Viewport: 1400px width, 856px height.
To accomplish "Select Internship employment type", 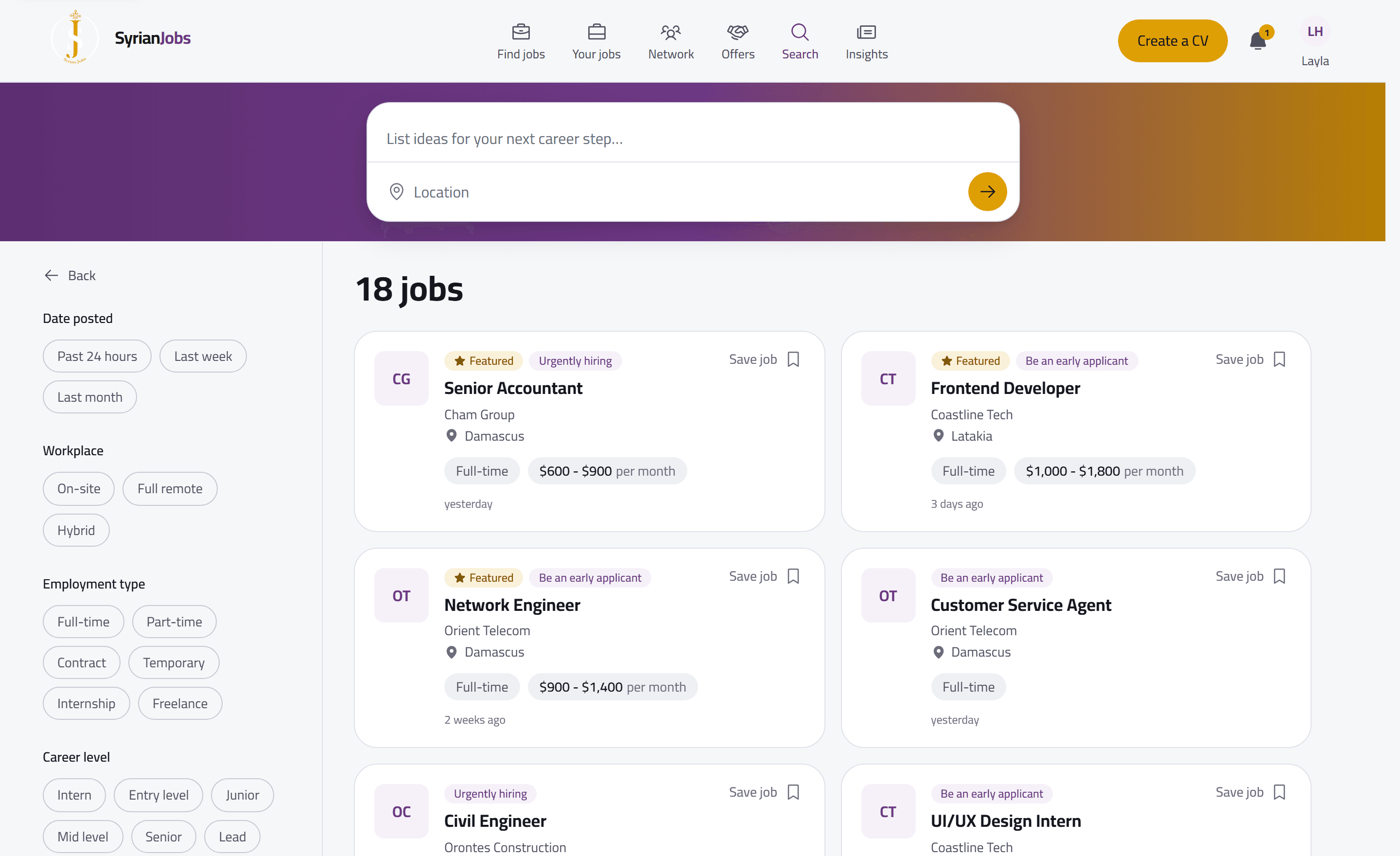I will pyautogui.click(x=87, y=703).
